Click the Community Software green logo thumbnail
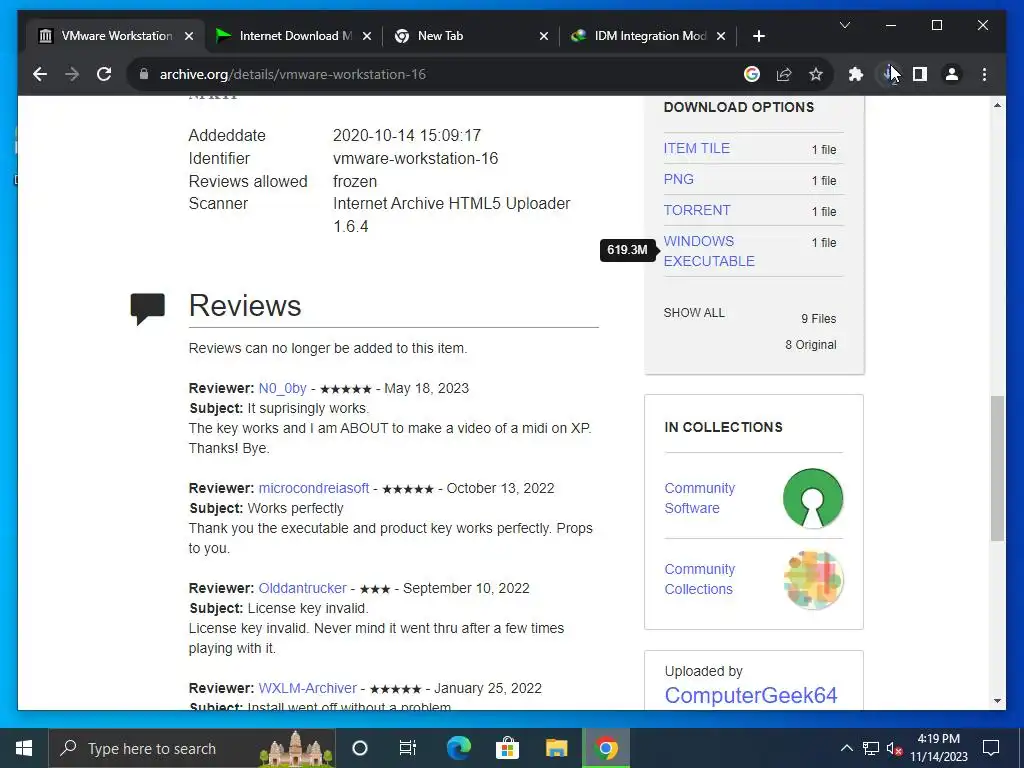 pyautogui.click(x=812, y=498)
